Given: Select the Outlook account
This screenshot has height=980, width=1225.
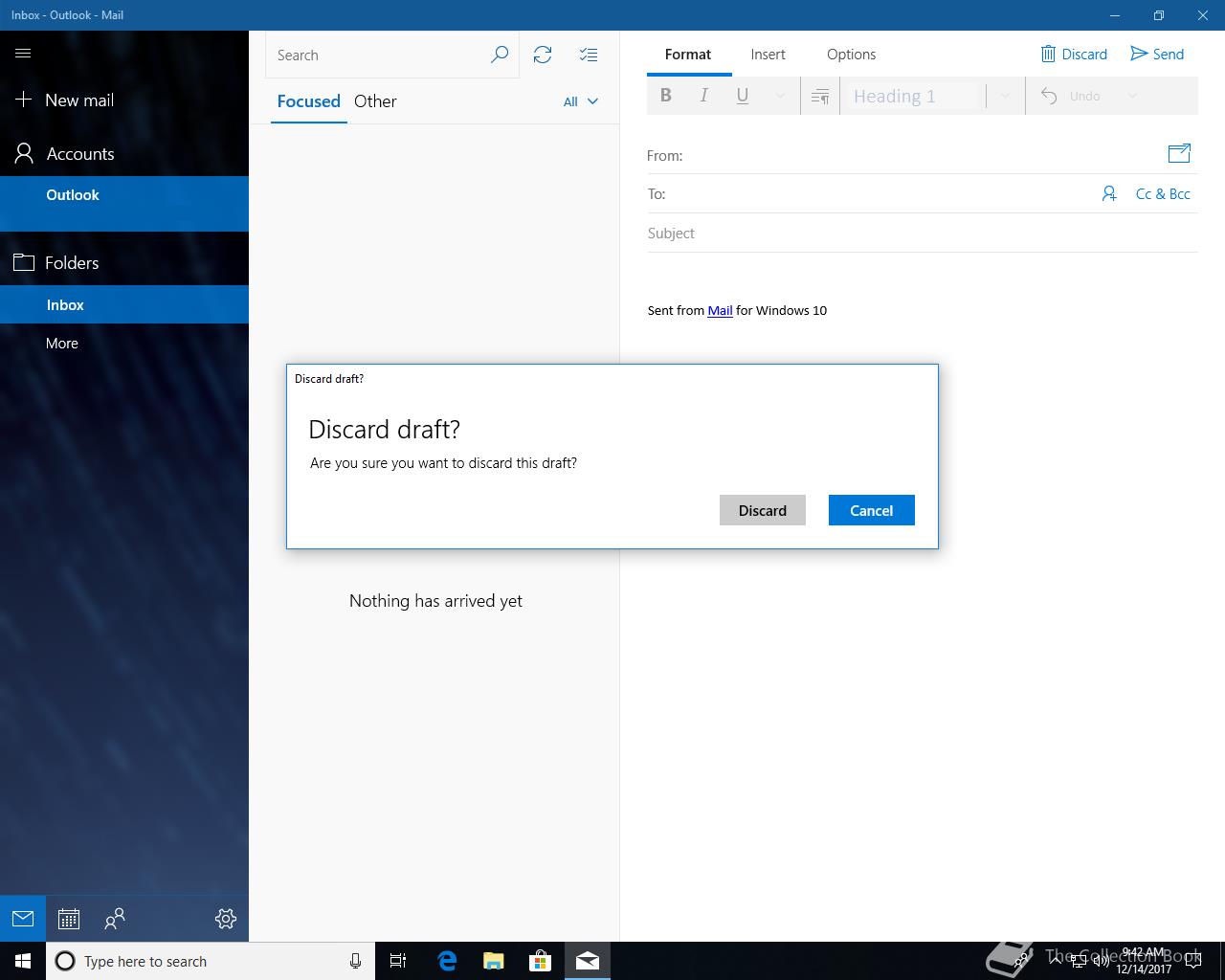Looking at the screenshot, I should (x=124, y=203).
